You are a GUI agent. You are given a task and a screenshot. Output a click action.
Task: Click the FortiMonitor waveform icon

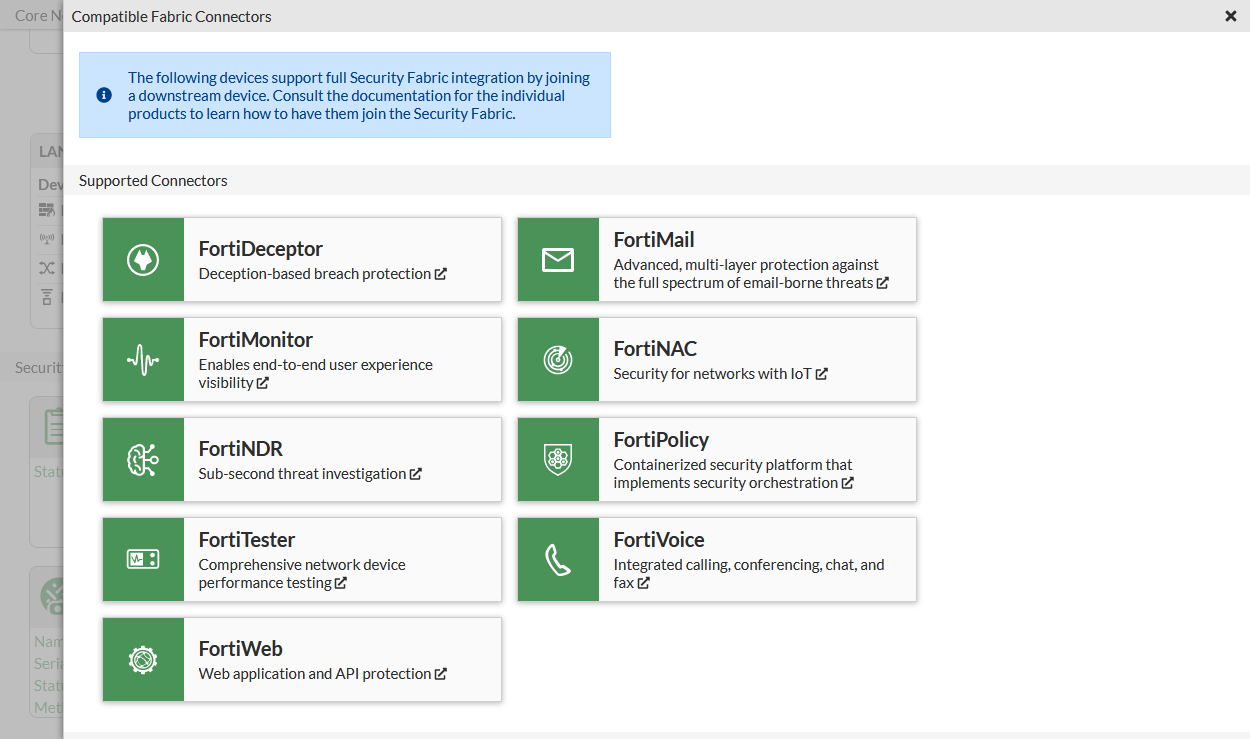143,359
